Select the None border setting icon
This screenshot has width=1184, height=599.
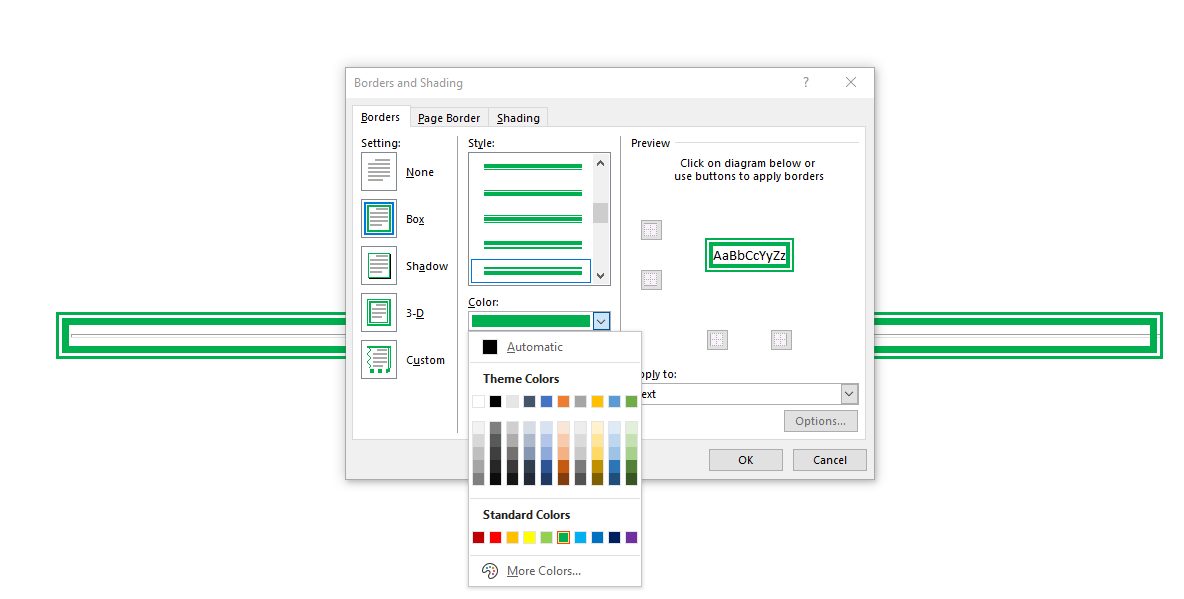click(x=379, y=171)
